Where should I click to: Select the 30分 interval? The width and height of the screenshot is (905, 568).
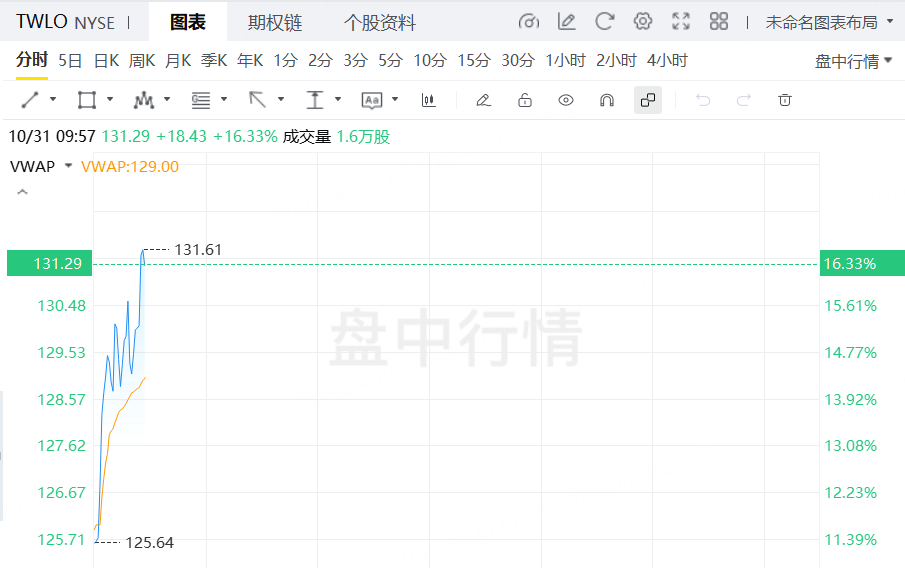tap(518, 60)
